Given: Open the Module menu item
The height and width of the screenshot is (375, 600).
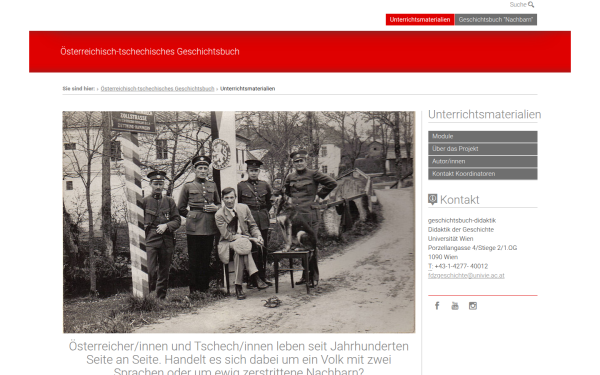Looking at the screenshot, I should [483, 136].
